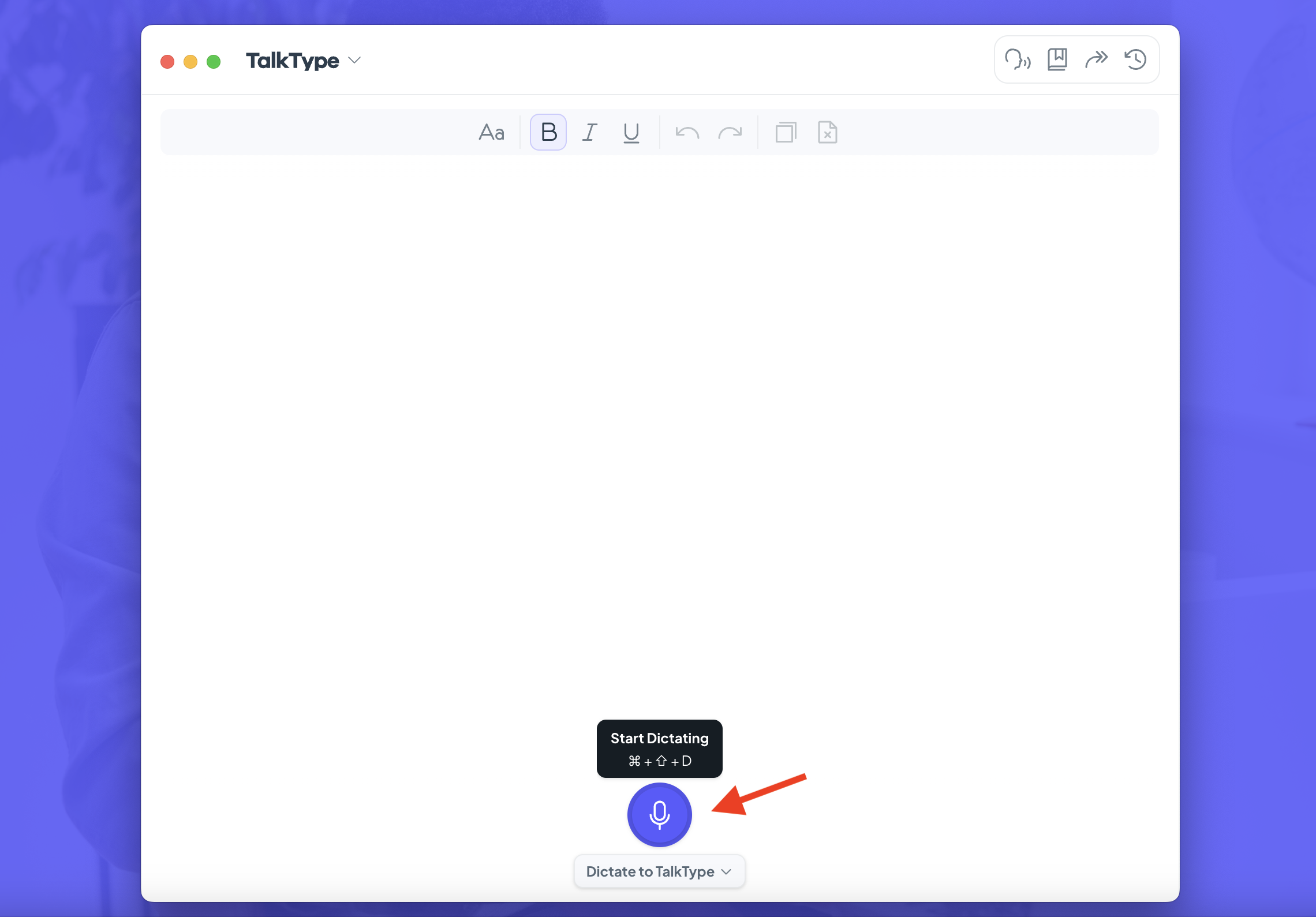
Task: Maximize the window with the green button
Action: pos(214,61)
